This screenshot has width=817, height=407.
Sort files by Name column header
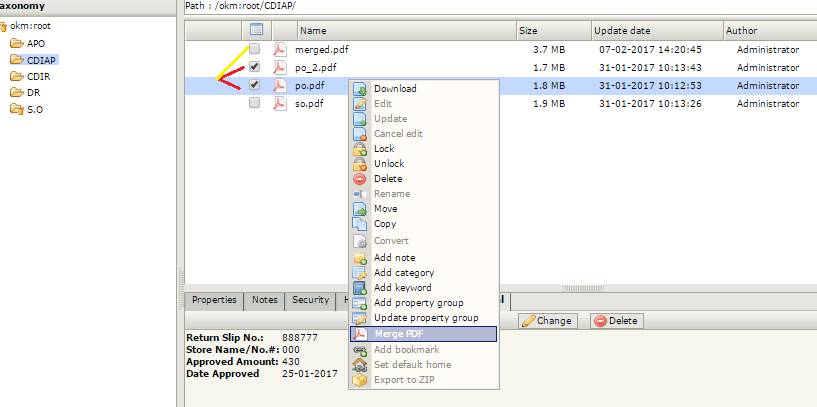pyautogui.click(x=313, y=31)
